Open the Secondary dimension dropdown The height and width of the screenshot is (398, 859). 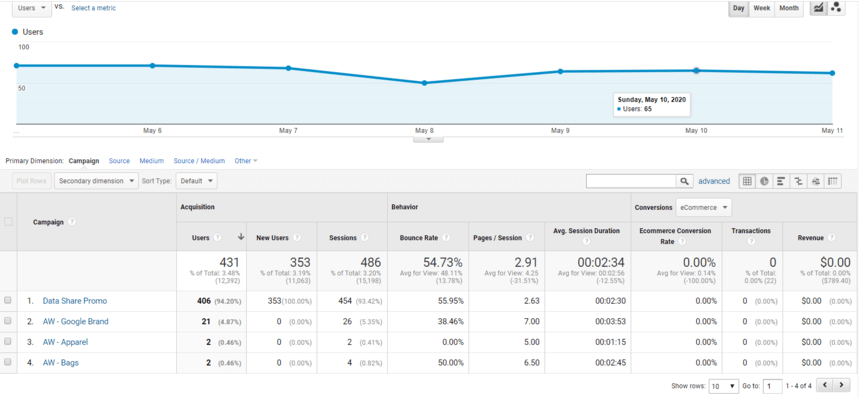[x=97, y=181]
